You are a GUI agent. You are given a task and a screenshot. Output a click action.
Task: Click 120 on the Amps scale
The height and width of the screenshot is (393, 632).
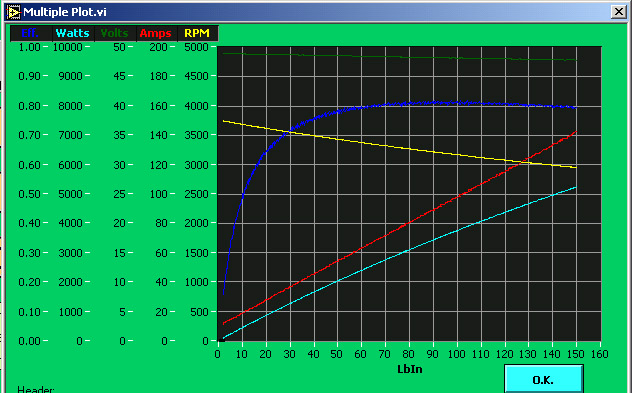(x=158, y=165)
